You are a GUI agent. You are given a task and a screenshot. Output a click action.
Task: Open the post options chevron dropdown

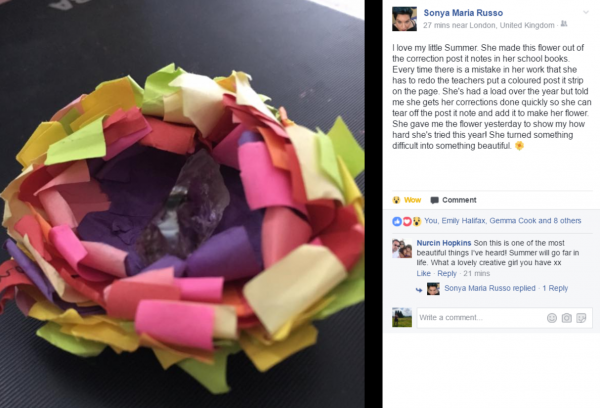click(x=585, y=13)
